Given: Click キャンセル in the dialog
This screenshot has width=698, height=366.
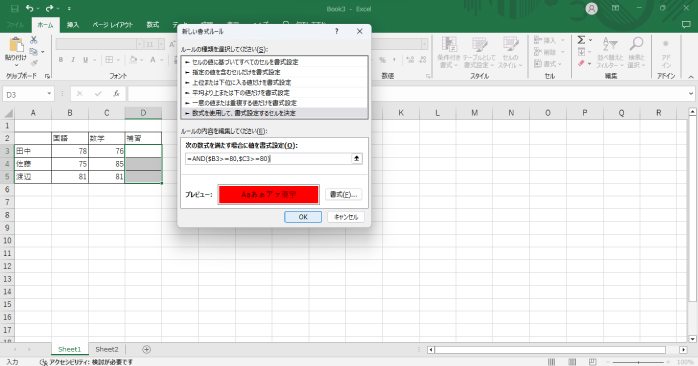Looking at the screenshot, I should pos(346,217).
